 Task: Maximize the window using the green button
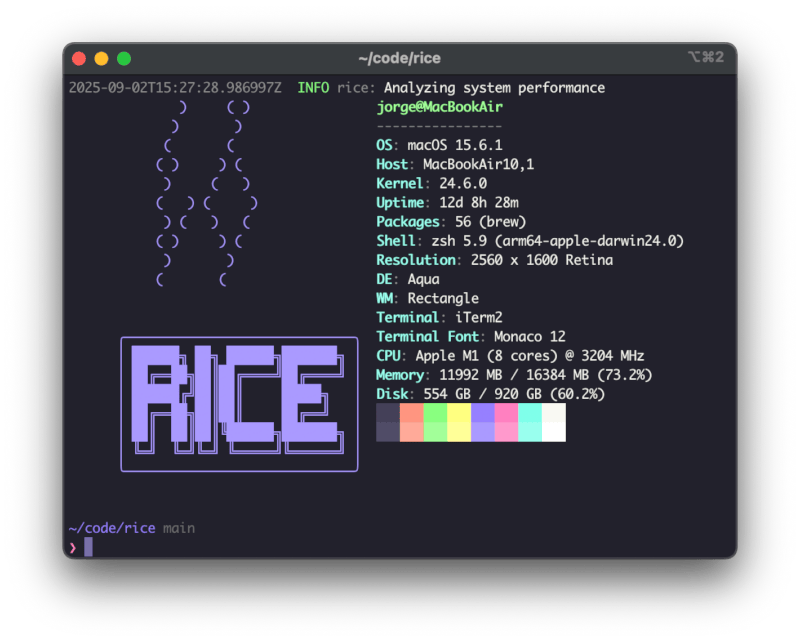124,59
